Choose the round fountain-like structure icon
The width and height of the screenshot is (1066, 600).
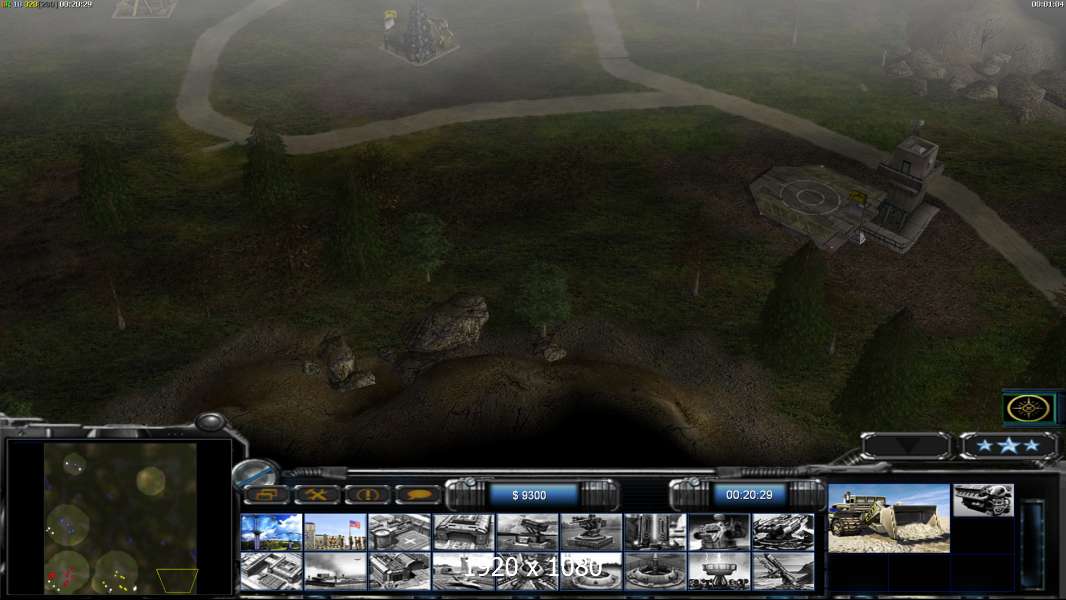click(719, 571)
